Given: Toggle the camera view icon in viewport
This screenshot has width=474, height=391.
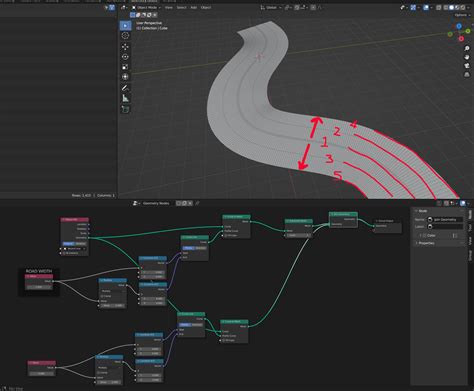Looking at the screenshot, I should point(467,66).
